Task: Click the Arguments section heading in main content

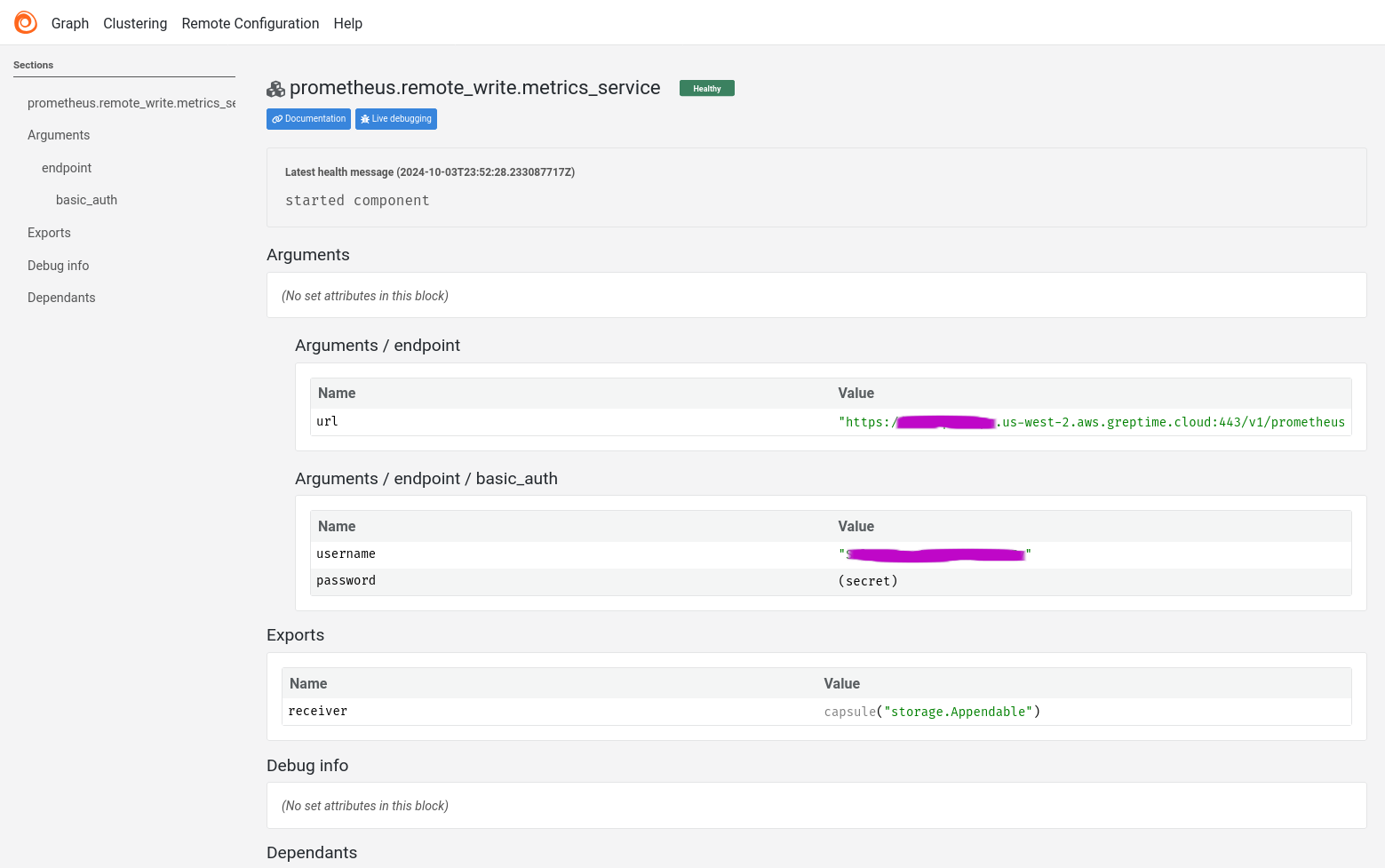Action: (x=308, y=255)
